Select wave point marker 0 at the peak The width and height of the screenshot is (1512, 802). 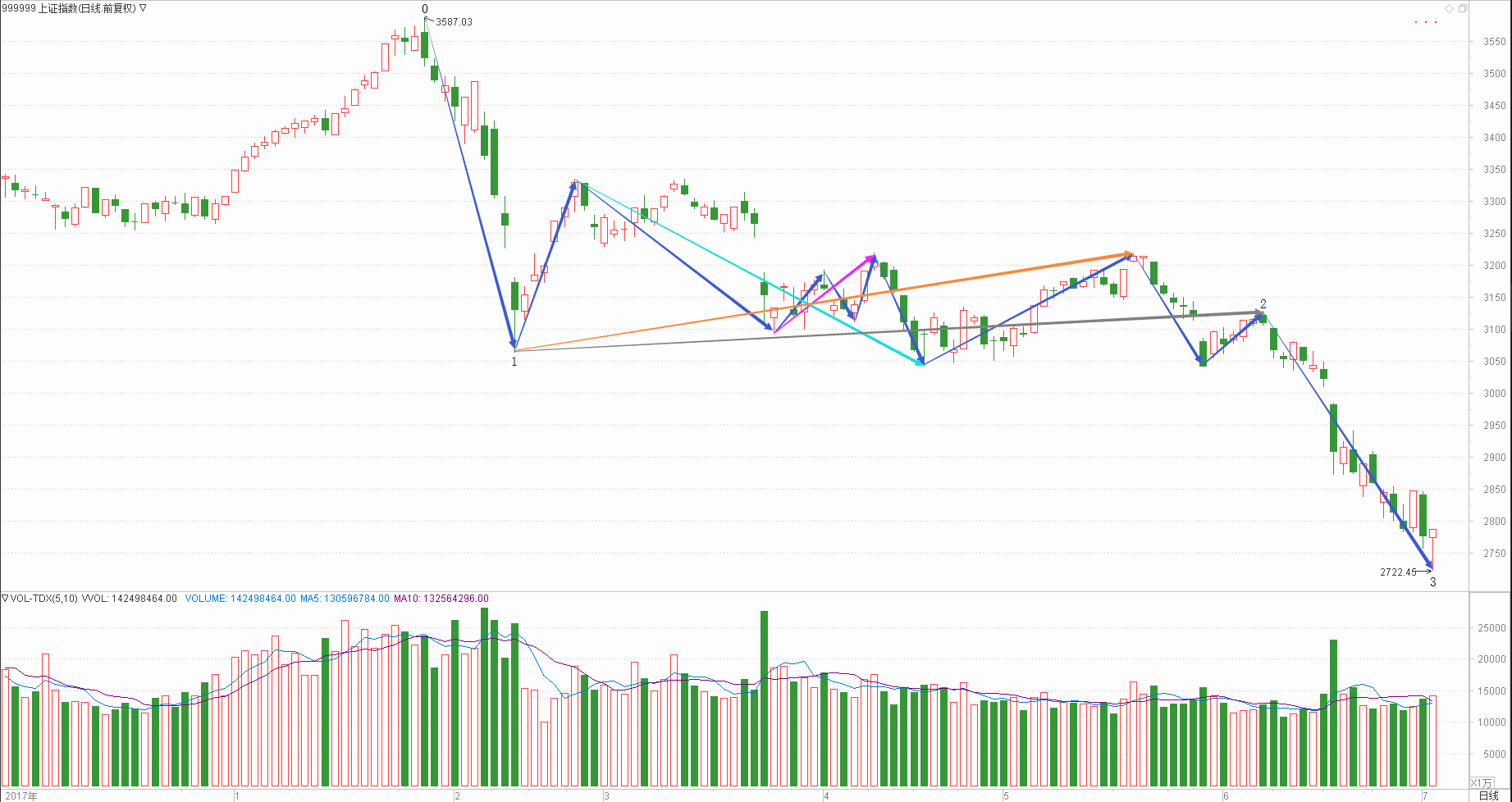425,10
